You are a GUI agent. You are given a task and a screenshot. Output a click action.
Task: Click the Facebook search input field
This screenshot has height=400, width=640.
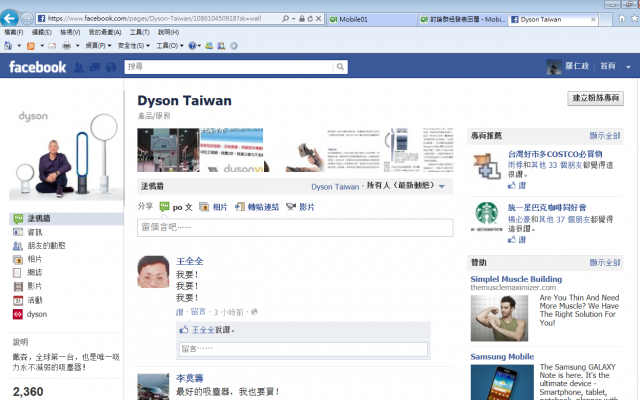(x=229, y=67)
